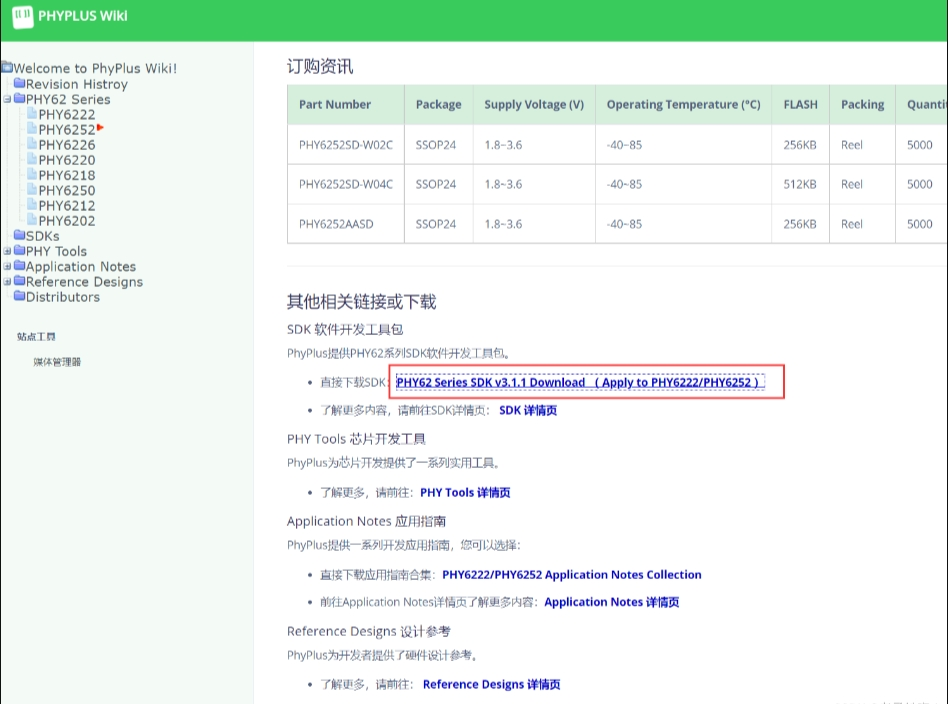Image resolution: width=948 pixels, height=704 pixels.
Task: Open the PHY6218 page
Action: click(67, 175)
